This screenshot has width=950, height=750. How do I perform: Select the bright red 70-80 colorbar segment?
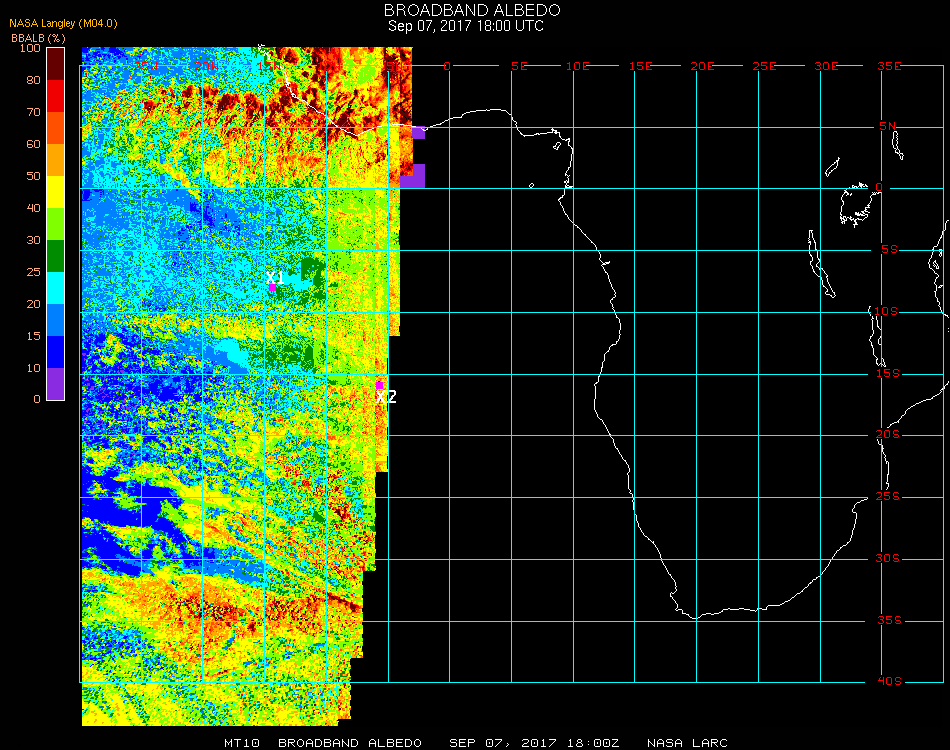click(x=56, y=96)
